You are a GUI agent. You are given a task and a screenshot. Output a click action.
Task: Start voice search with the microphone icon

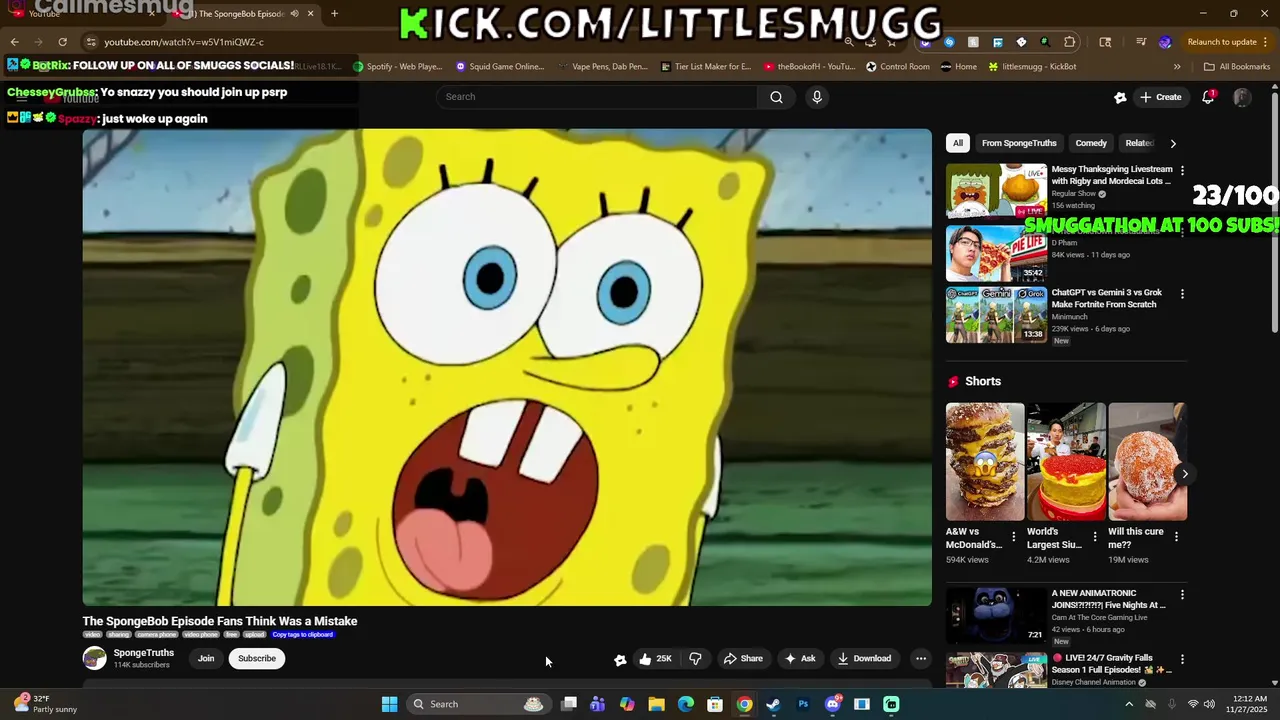click(x=817, y=97)
